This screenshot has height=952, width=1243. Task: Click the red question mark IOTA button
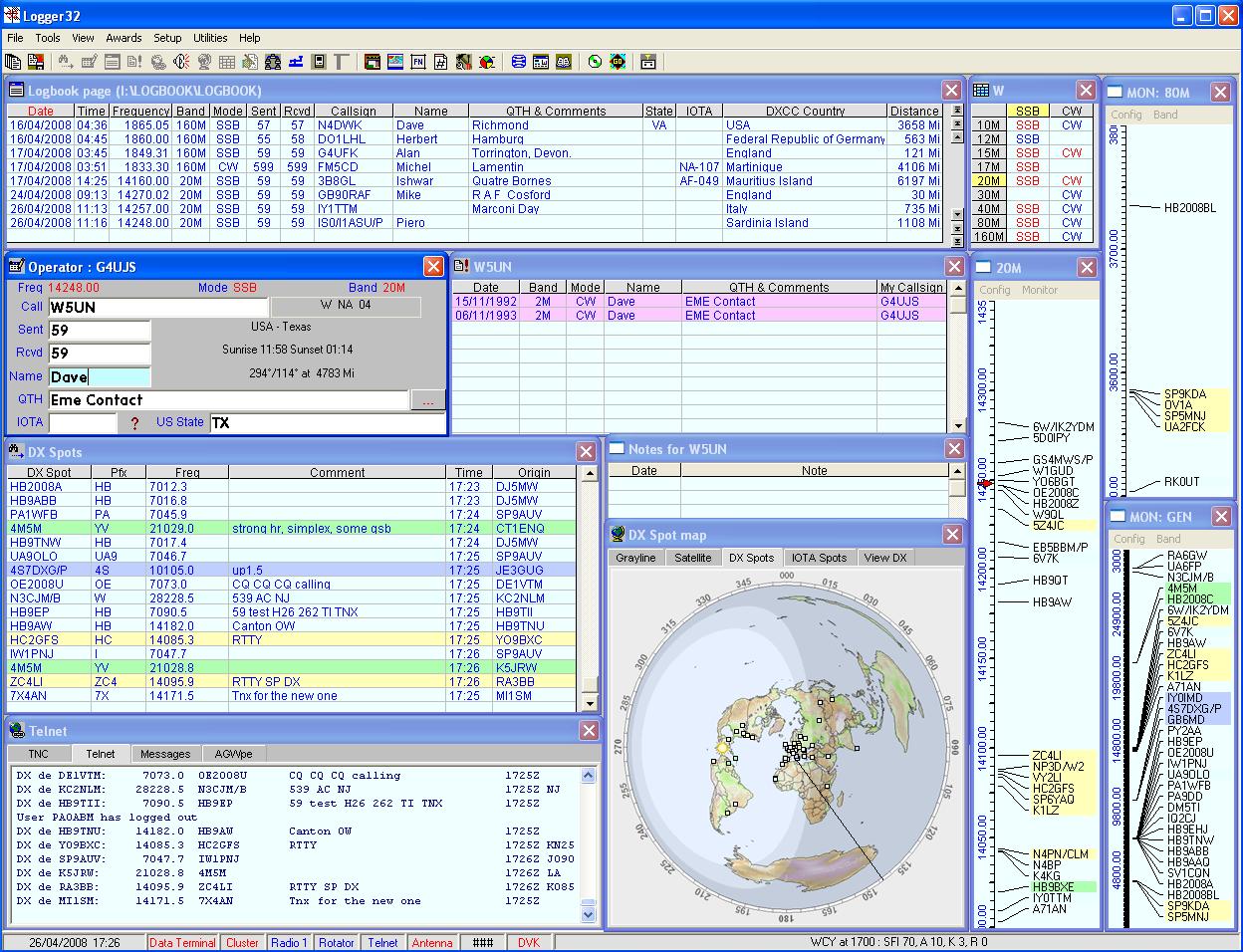pos(134,423)
